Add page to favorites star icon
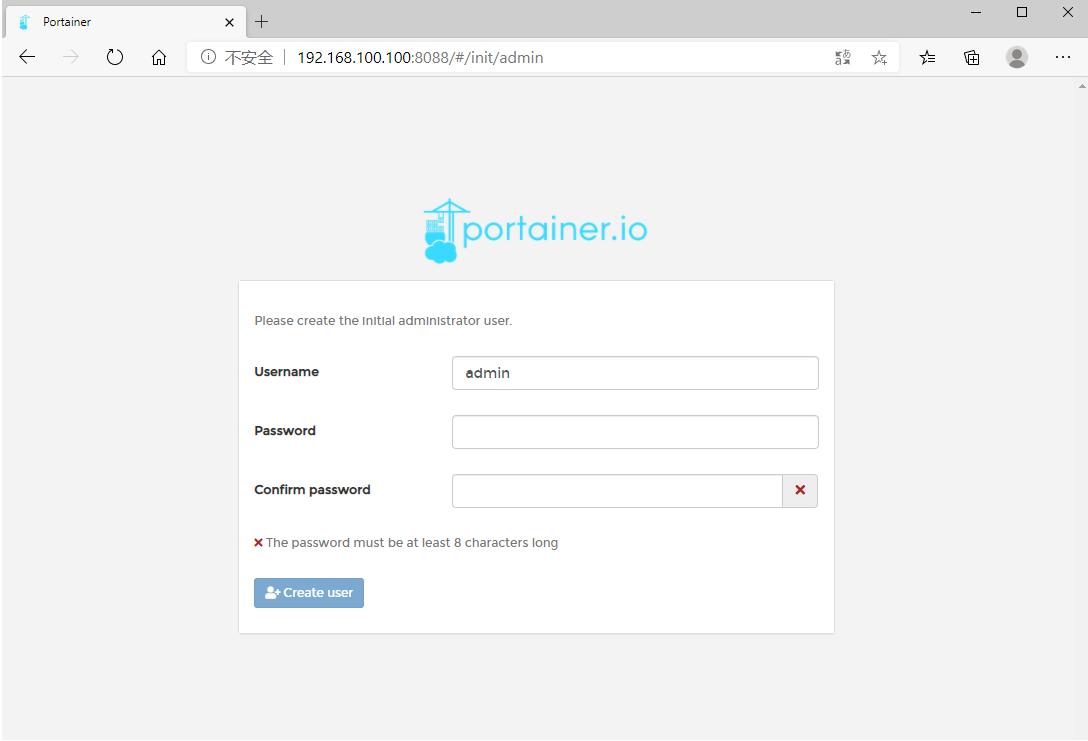1088x741 pixels. click(879, 58)
